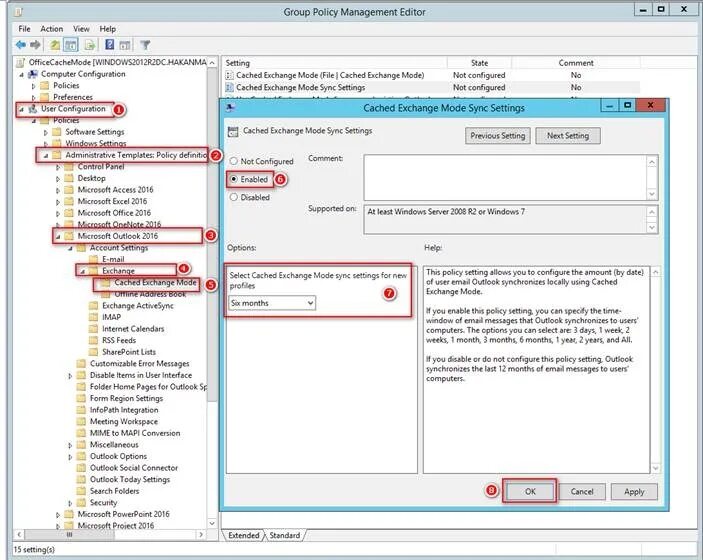703x560 pixels.
Task: Click the Exchange ActiveSync folder icon
Action: 93,306
